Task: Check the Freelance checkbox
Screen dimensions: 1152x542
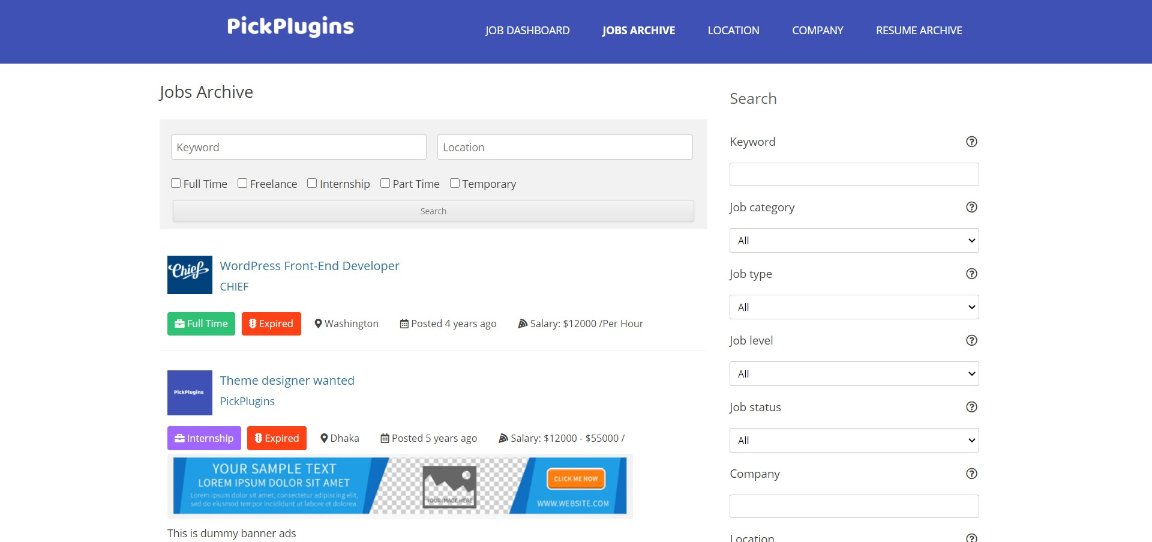Action: [x=242, y=184]
